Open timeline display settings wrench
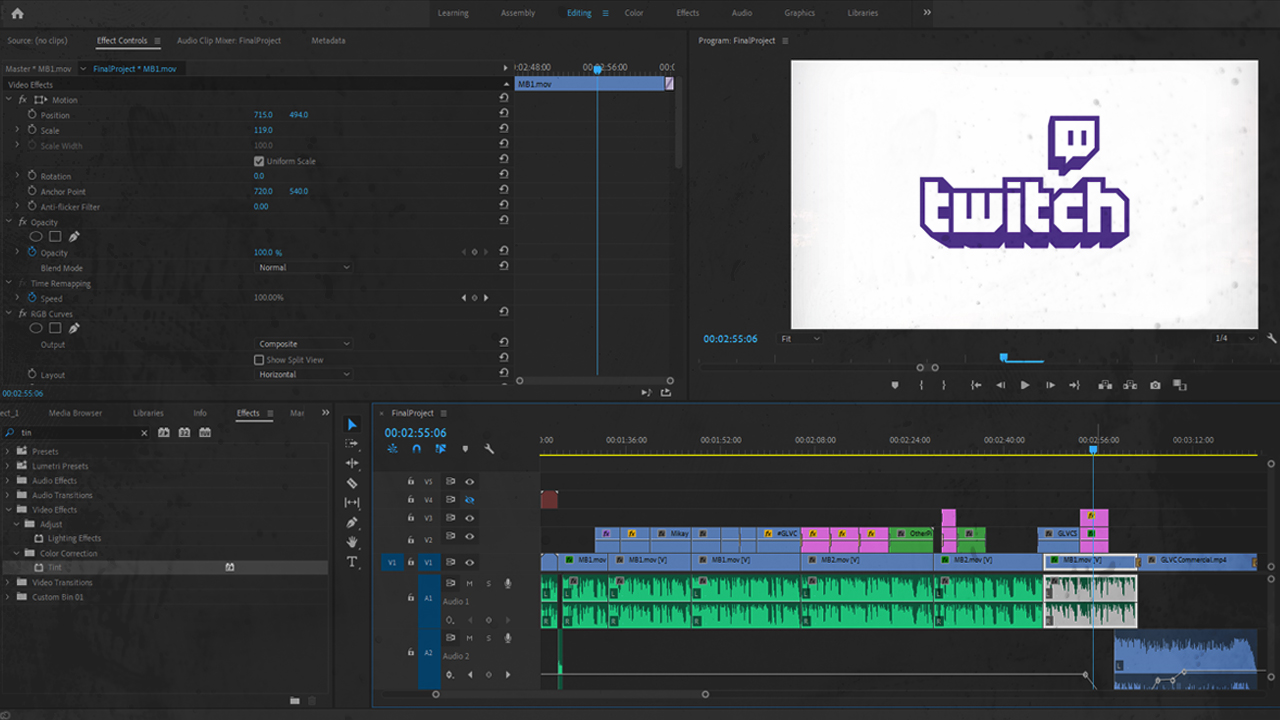Screen dimensions: 1280x720 tap(489, 449)
